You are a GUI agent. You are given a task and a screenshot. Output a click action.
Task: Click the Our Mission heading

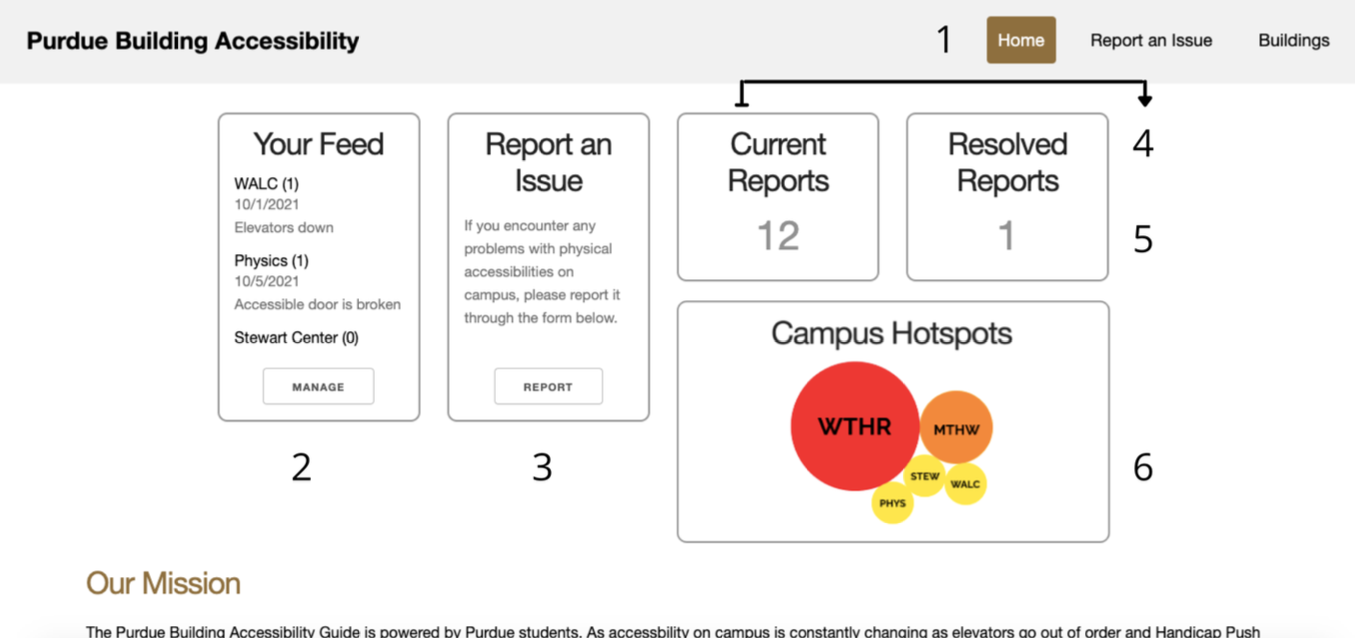(x=163, y=583)
